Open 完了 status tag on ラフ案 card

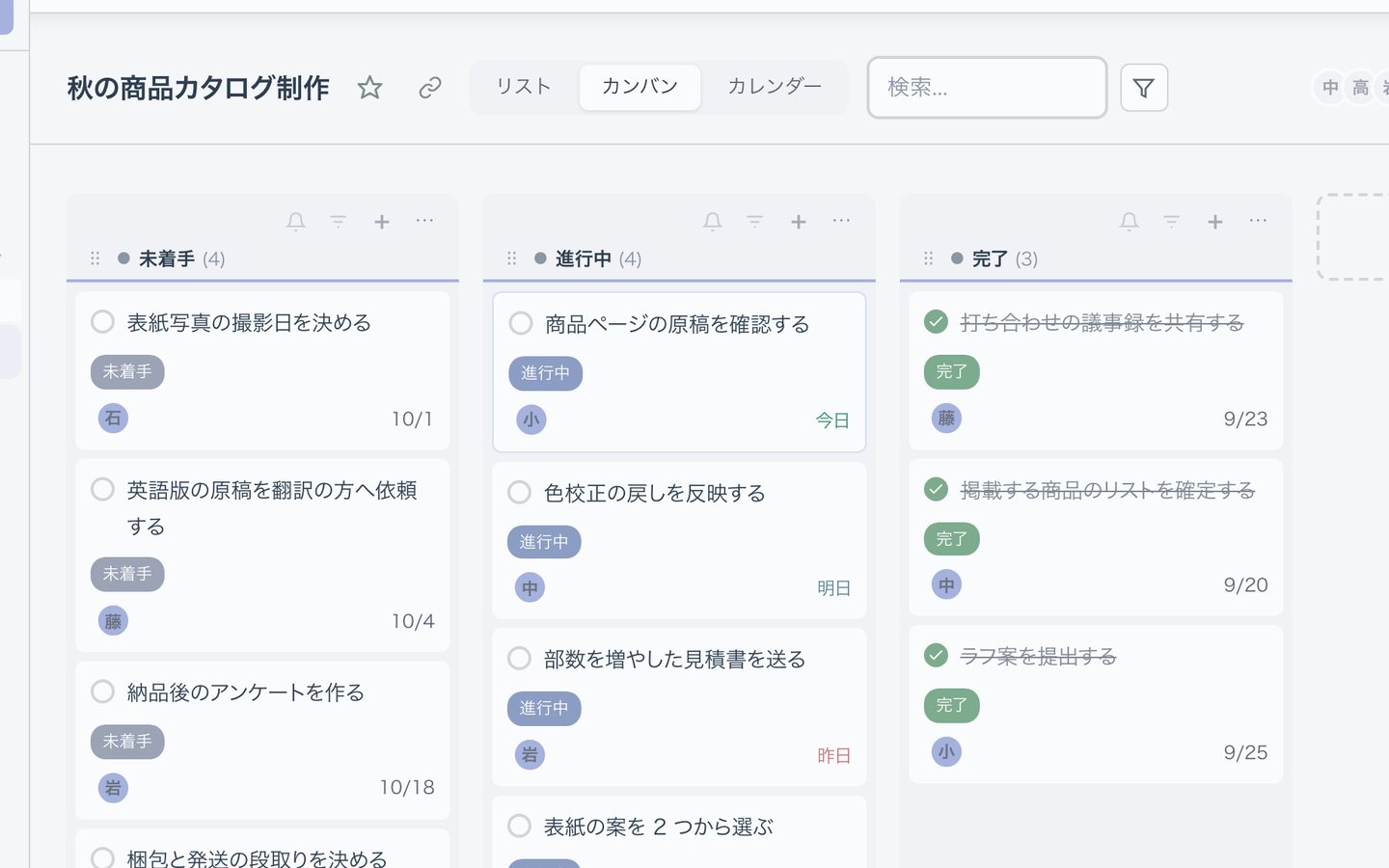pyautogui.click(x=952, y=705)
